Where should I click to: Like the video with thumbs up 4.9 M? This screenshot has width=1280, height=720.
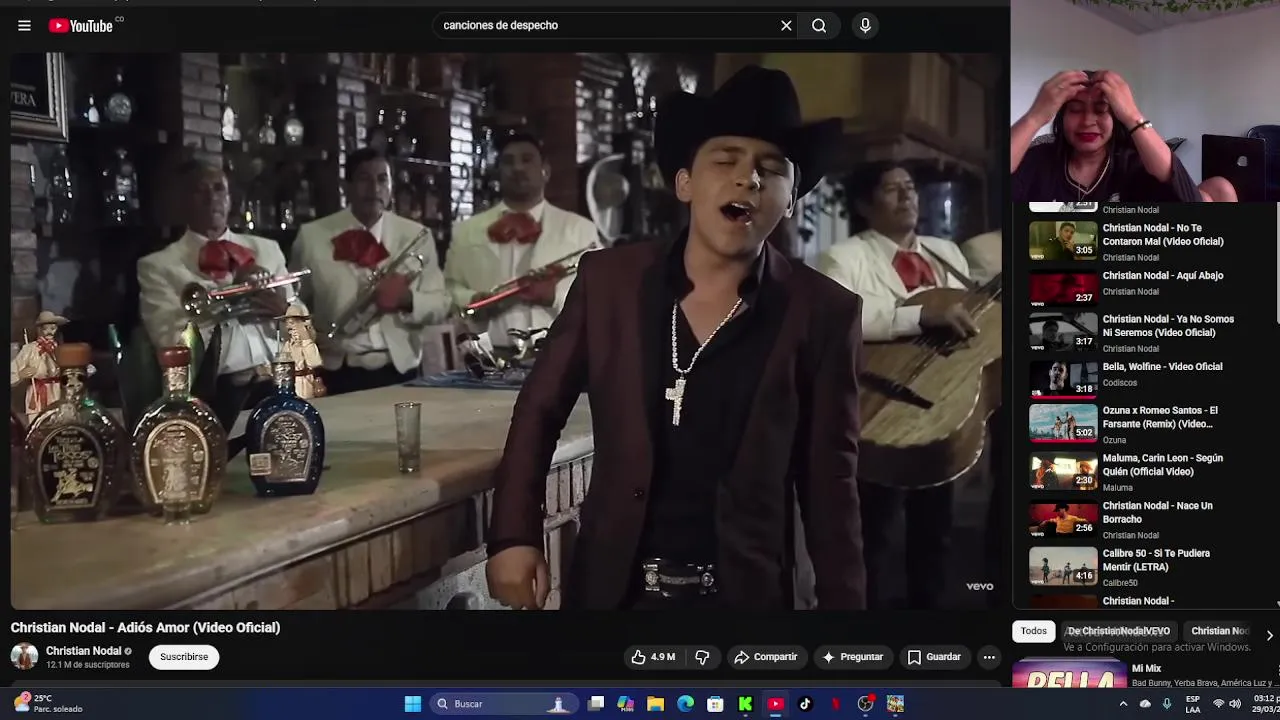[653, 657]
